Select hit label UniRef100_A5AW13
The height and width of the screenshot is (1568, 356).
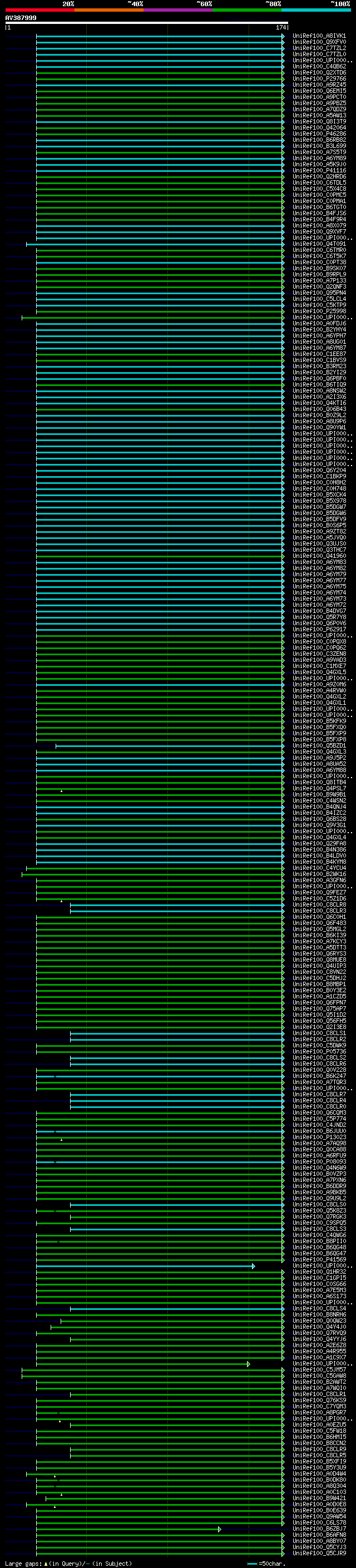click(319, 115)
